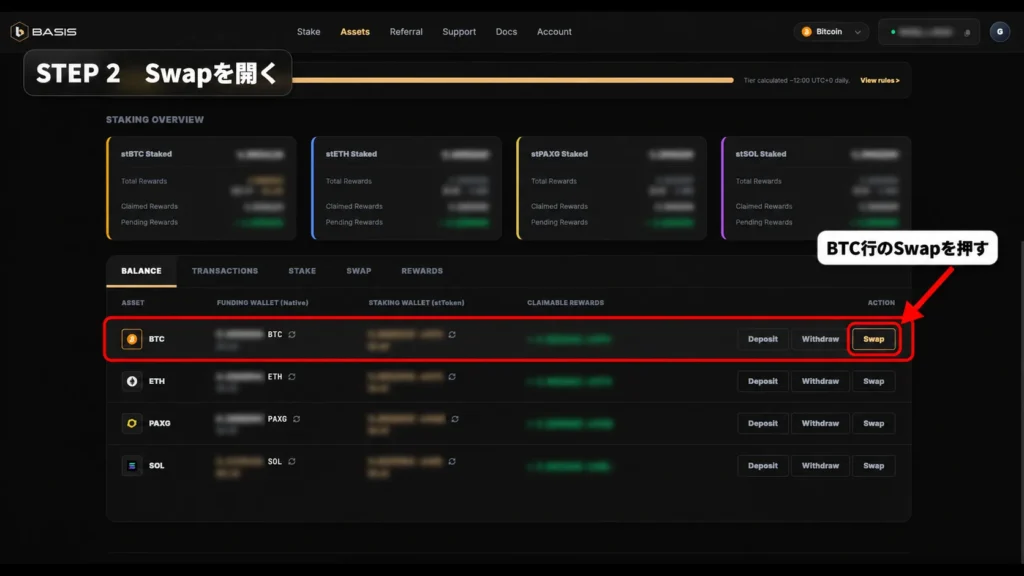The width and height of the screenshot is (1024, 576).
Task: Open the Support navigation item
Action: (459, 31)
